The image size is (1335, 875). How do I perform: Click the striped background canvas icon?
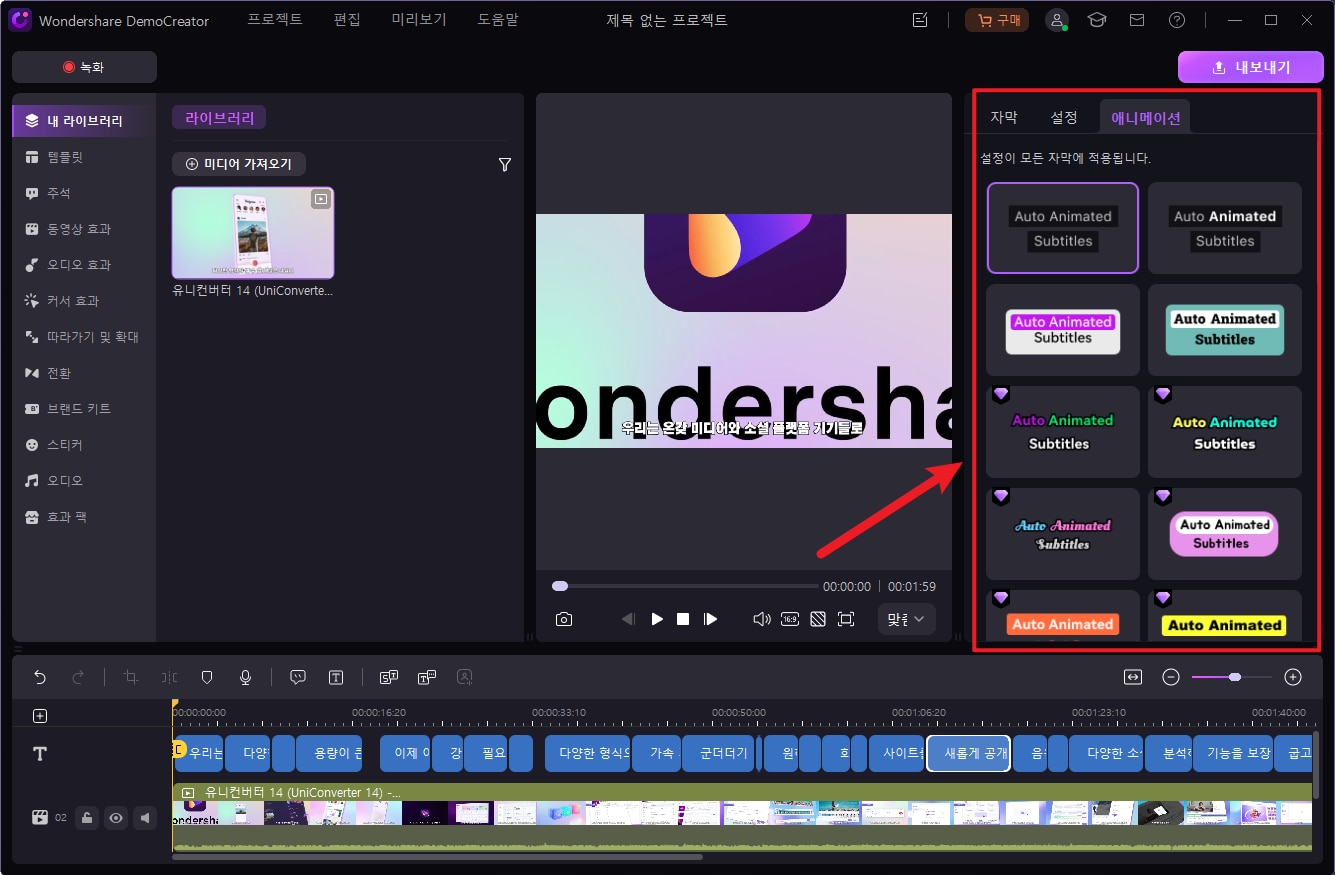click(x=818, y=619)
